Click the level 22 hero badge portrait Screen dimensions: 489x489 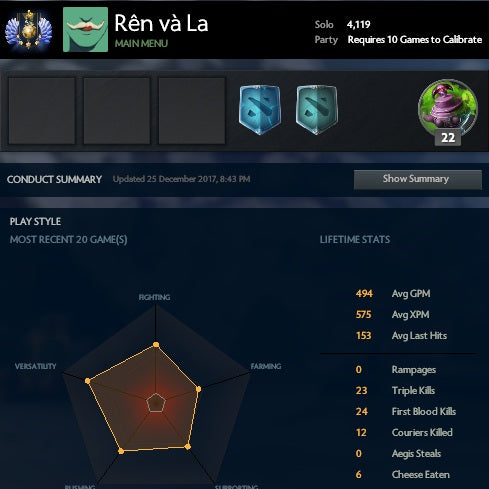click(448, 112)
